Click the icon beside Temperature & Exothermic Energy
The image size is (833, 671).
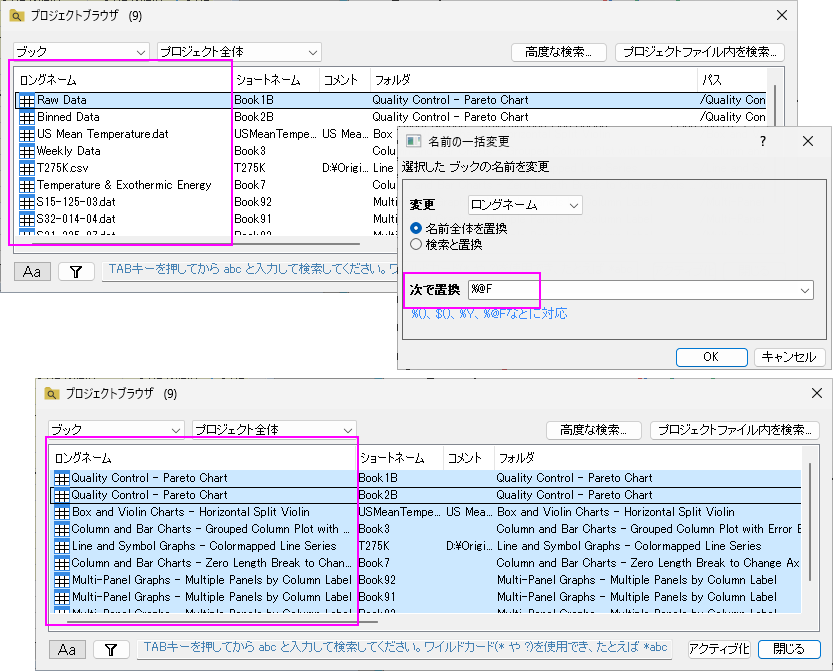[27, 185]
